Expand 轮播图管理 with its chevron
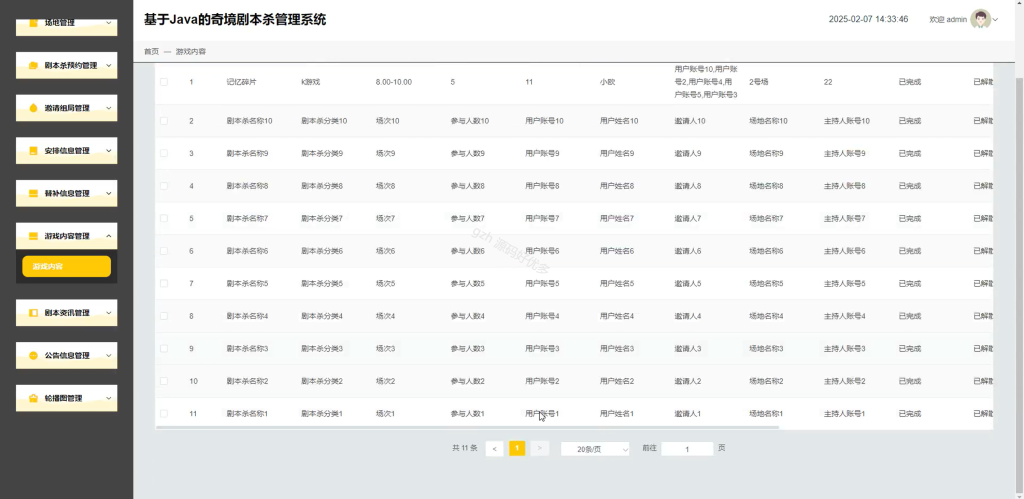 pyautogui.click(x=108, y=398)
